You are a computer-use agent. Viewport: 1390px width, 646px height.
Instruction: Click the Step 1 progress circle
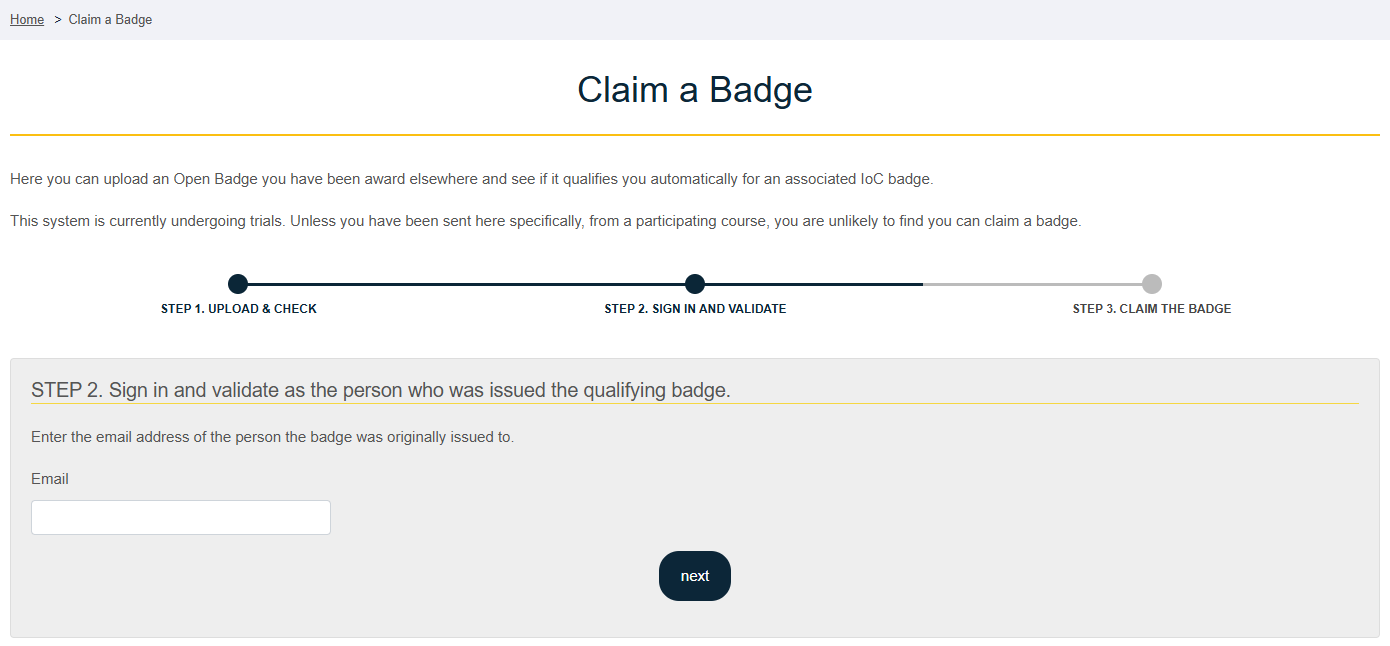click(x=238, y=284)
